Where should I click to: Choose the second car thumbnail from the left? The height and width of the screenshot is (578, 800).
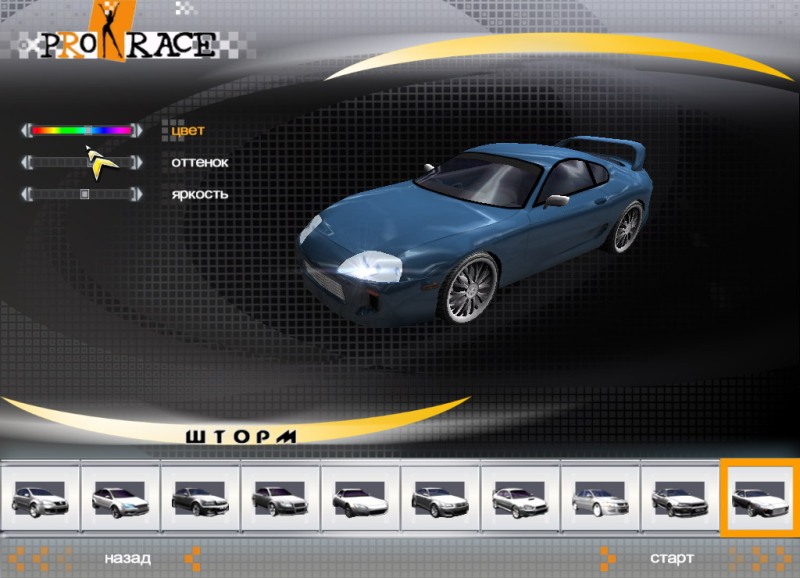119,497
